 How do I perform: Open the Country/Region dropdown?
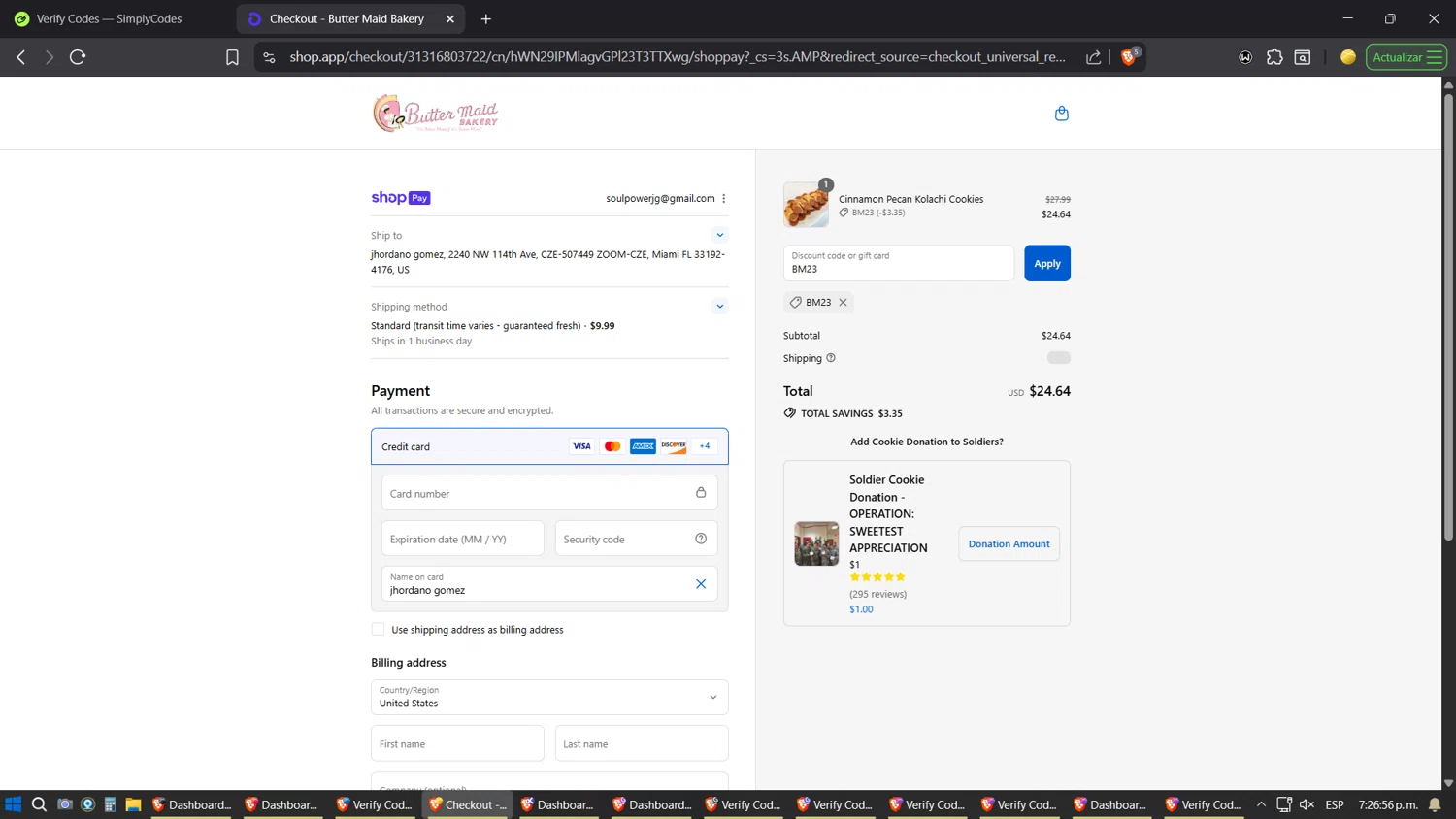click(x=549, y=697)
